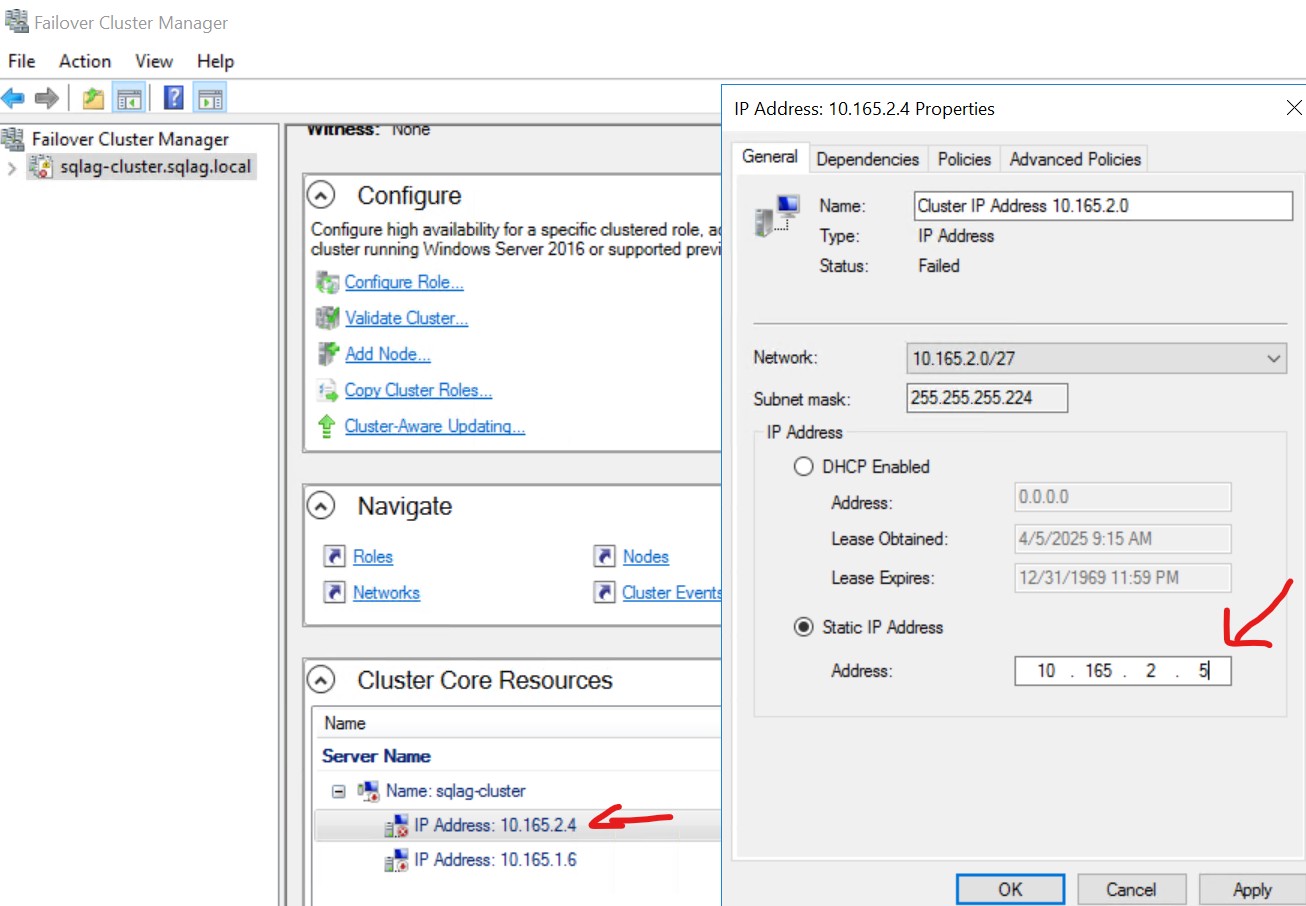Toggle the Show/Hide Action Pane icon
The width and height of the screenshot is (1306, 906).
click(x=209, y=98)
